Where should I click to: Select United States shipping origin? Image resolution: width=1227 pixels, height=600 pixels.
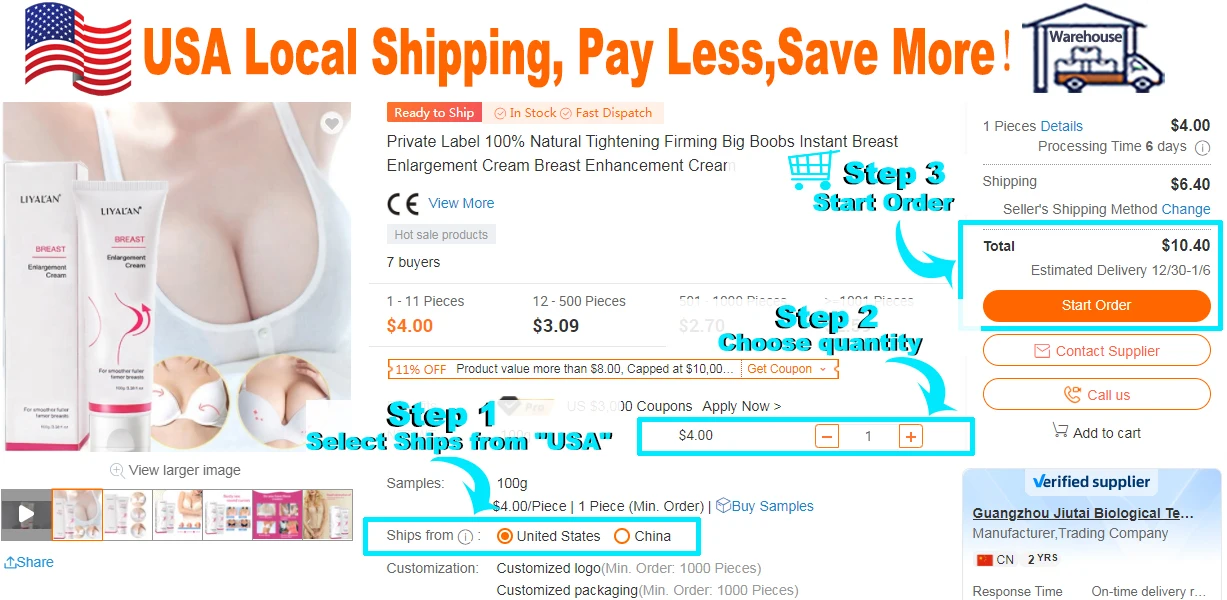(548, 536)
